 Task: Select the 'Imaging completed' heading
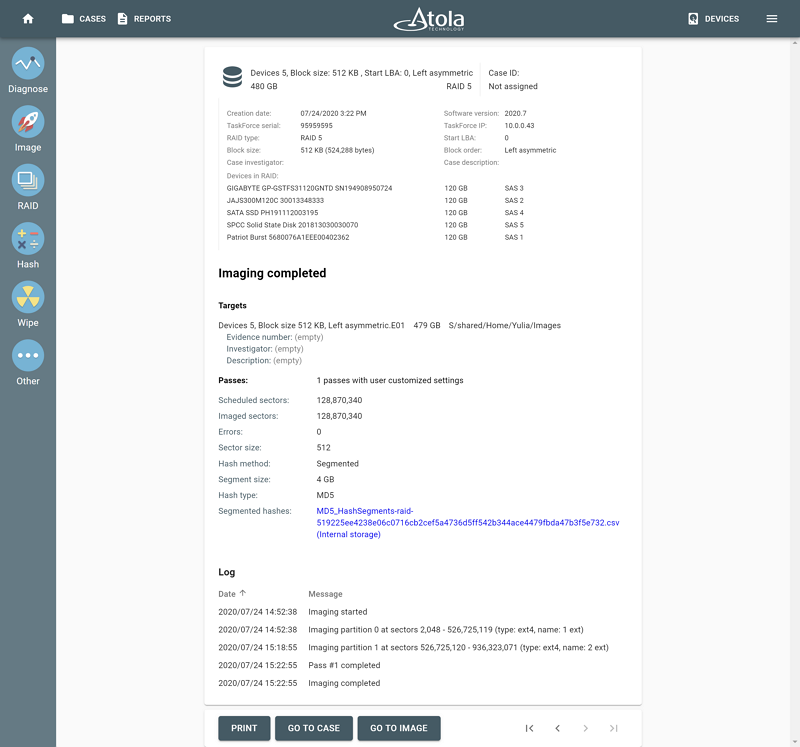tap(272, 273)
